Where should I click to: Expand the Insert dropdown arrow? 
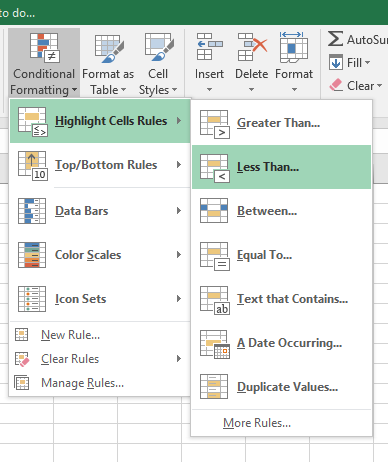click(209, 89)
